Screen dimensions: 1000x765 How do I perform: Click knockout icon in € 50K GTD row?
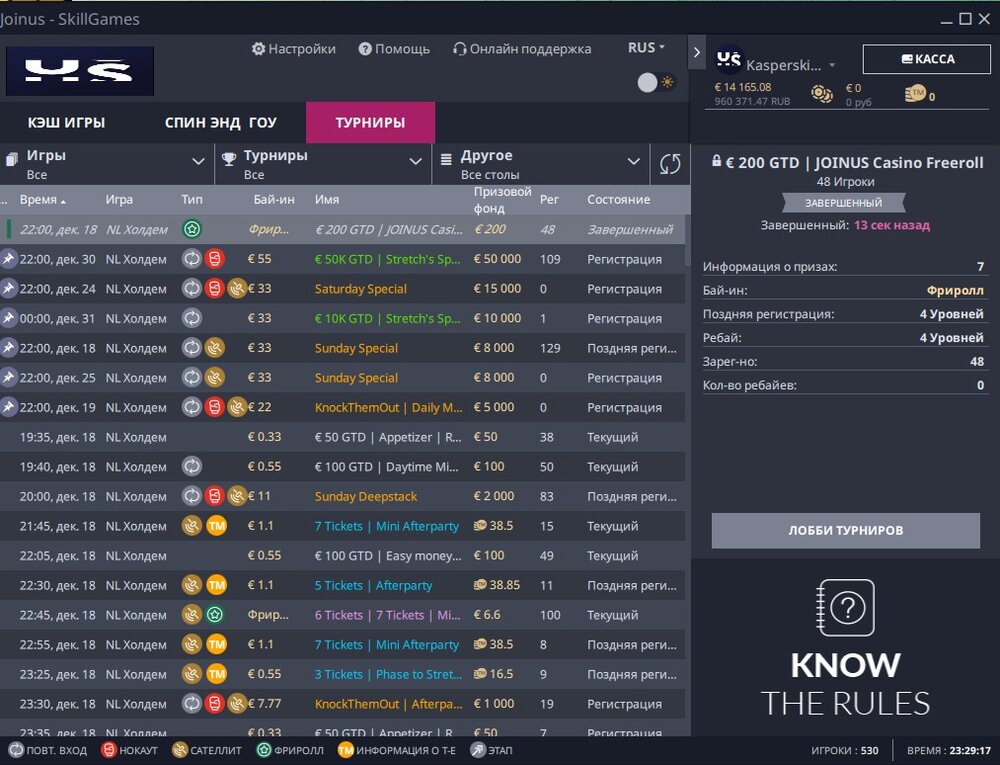[x=215, y=259]
